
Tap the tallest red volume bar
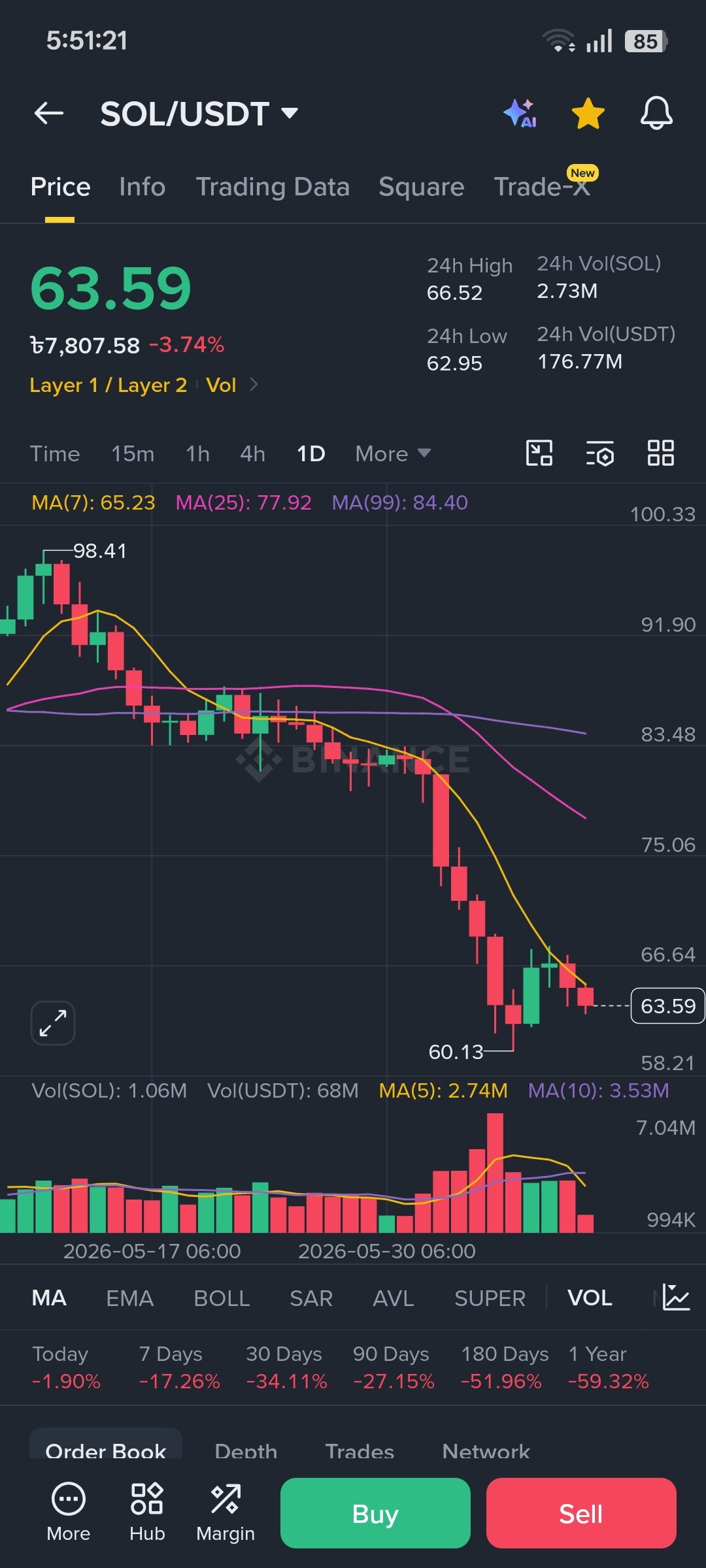coord(495,1173)
